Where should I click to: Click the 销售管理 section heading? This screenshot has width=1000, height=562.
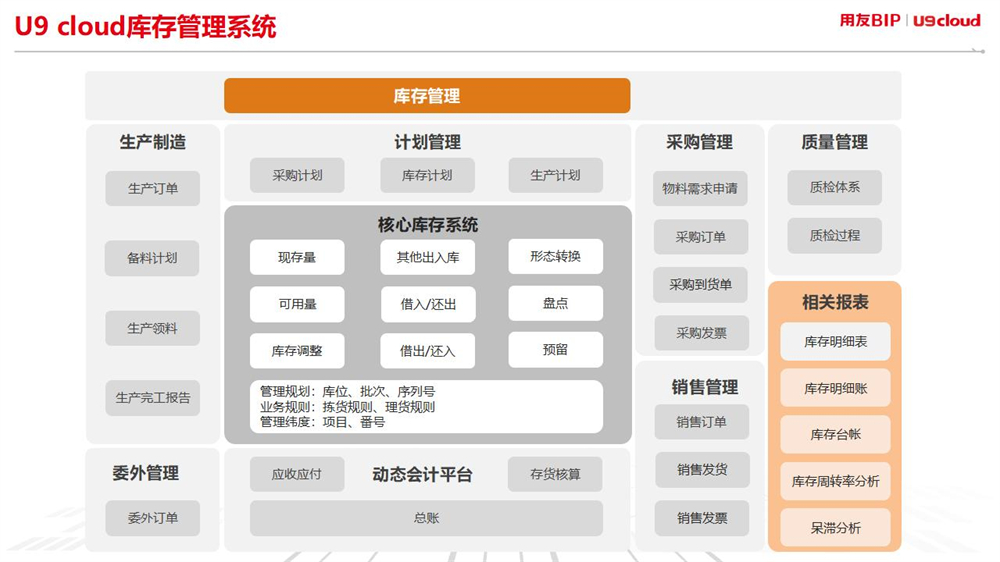click(705, 387)
